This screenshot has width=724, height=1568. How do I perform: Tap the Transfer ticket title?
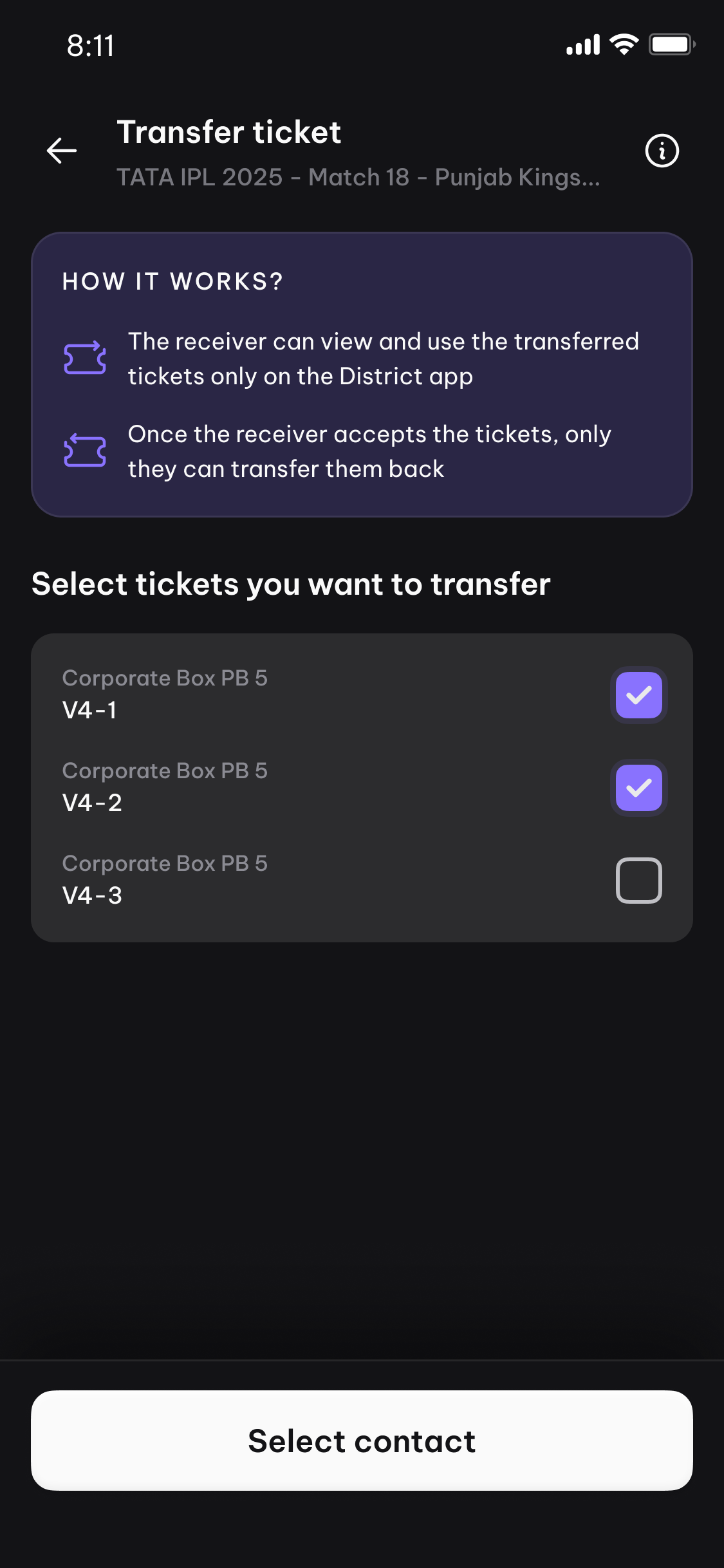pos(228,132)
